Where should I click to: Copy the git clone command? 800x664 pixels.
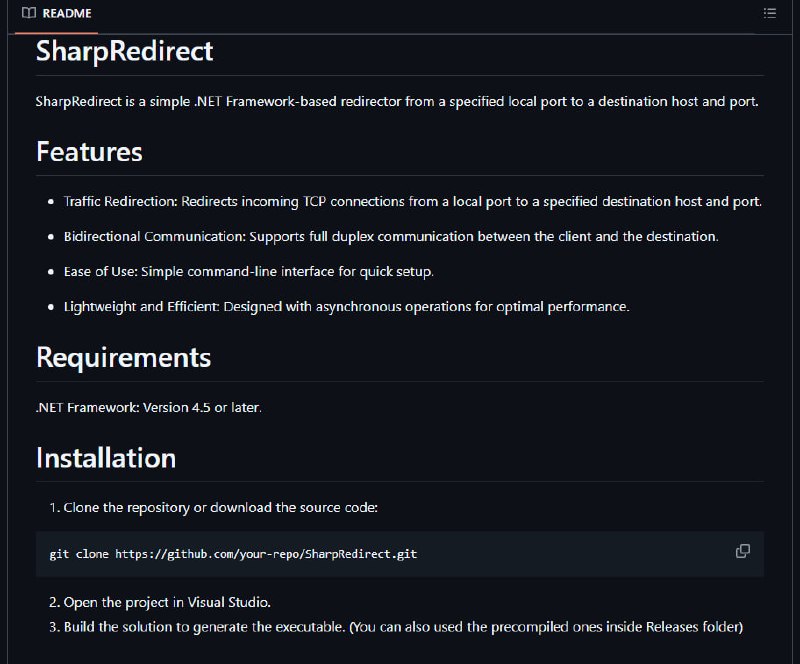[743, 551]
